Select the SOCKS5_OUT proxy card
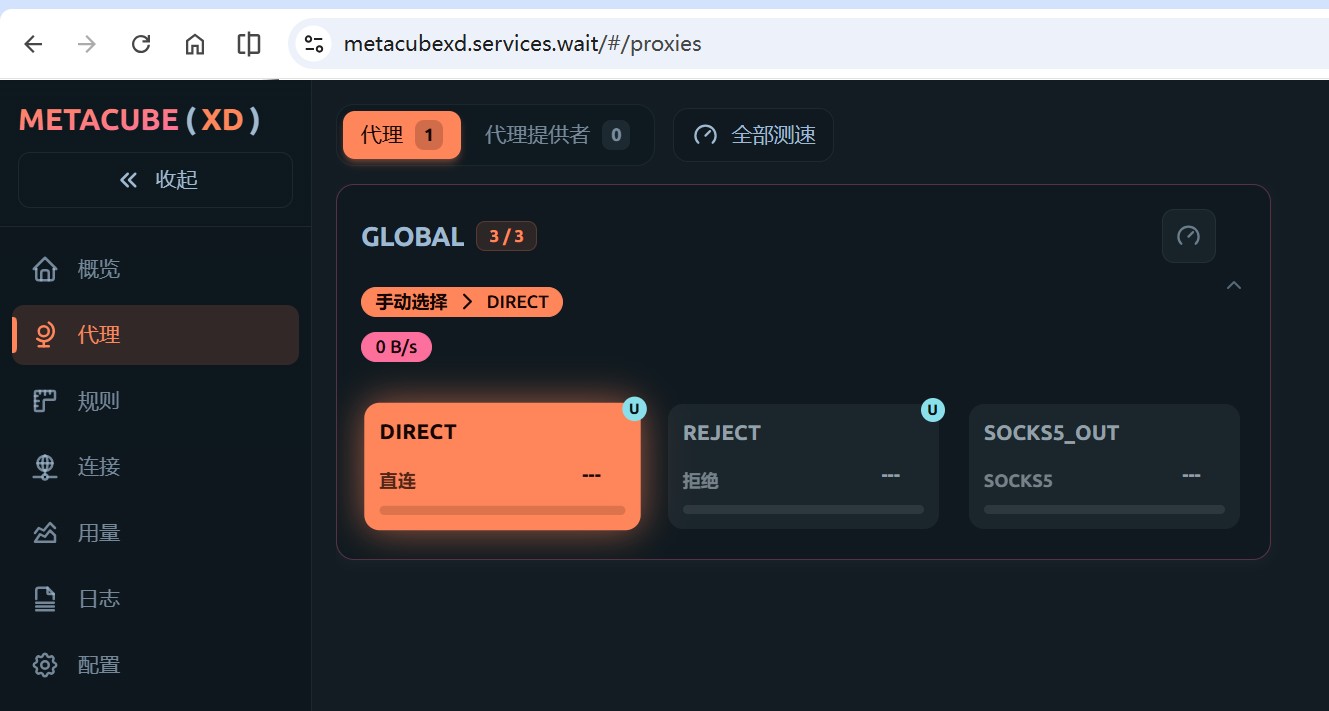This screenshot has height=711, width=1329. (1104, 466)
